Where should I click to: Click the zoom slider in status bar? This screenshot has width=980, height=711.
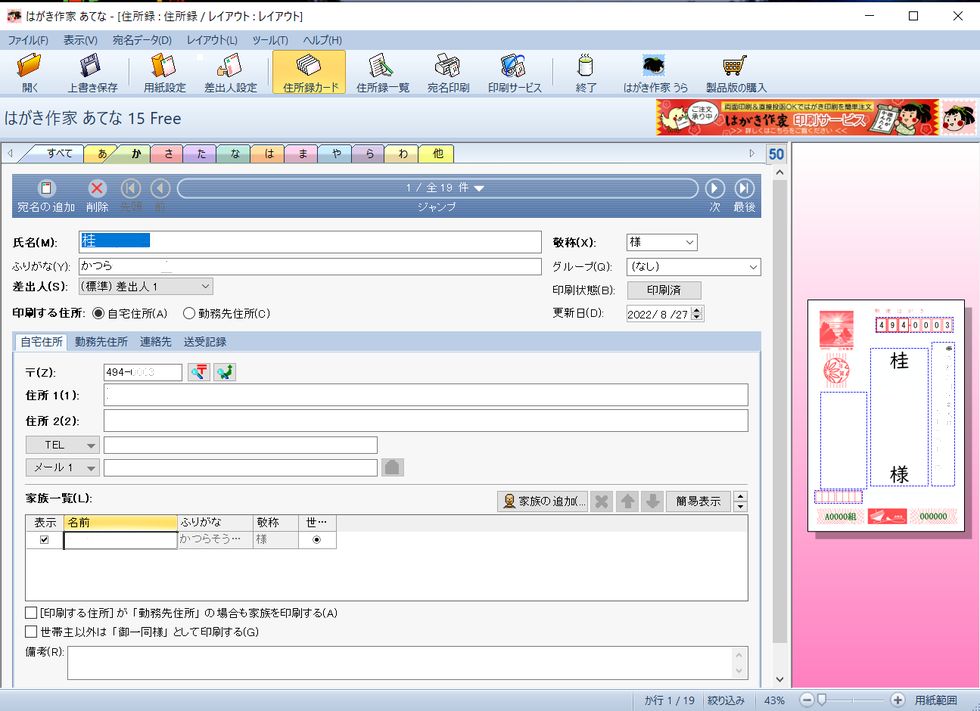tap(821, 700)
